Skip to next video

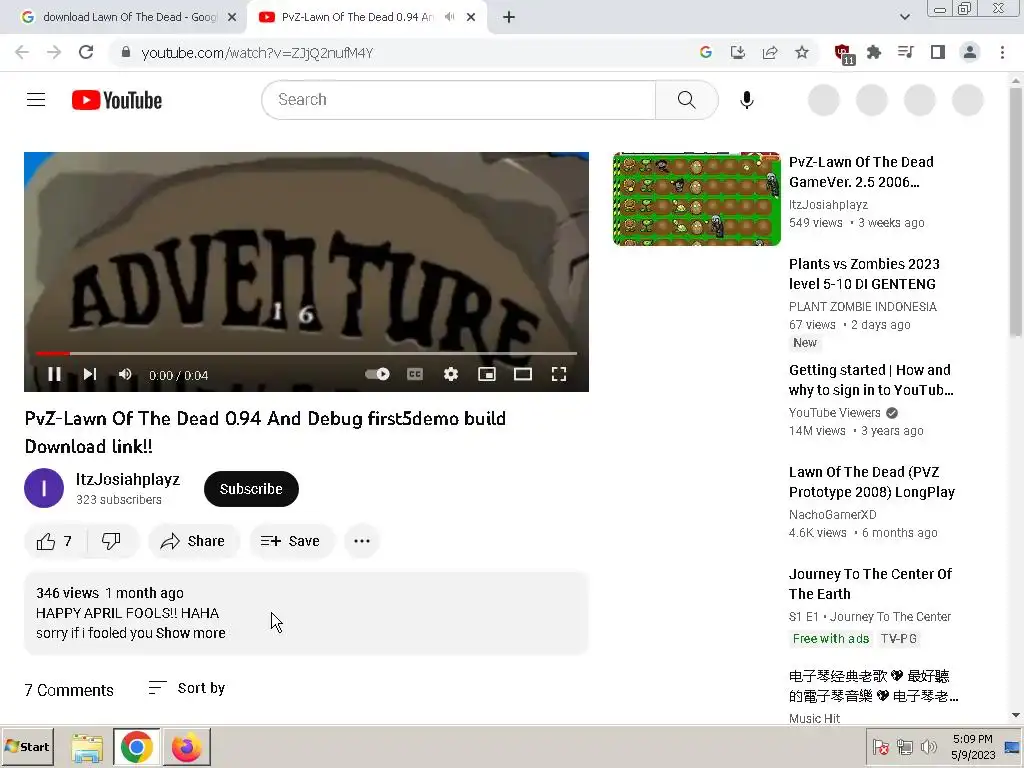89,374
